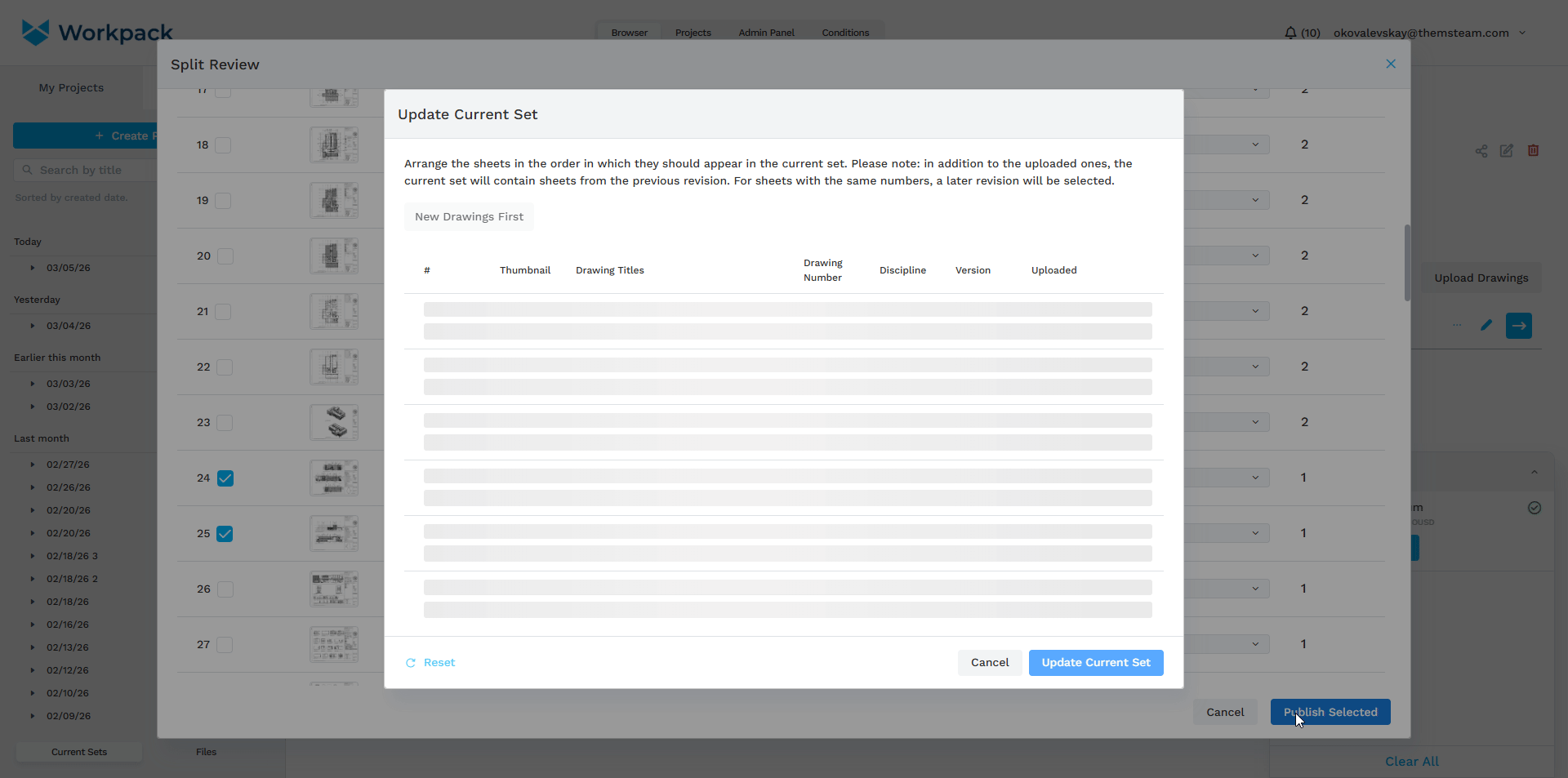The height and width of the screenshot is (778, 1568).
Task: Click the blue pencil edit icon
Action: [x=1486, y=326]
